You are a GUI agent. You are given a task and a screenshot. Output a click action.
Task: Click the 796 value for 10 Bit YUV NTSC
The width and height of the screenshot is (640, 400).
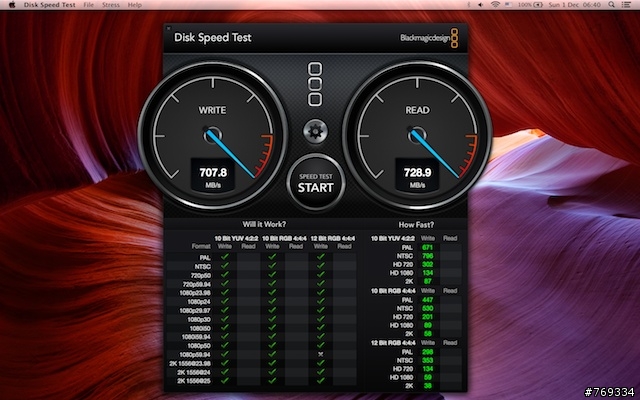[427, 256]
